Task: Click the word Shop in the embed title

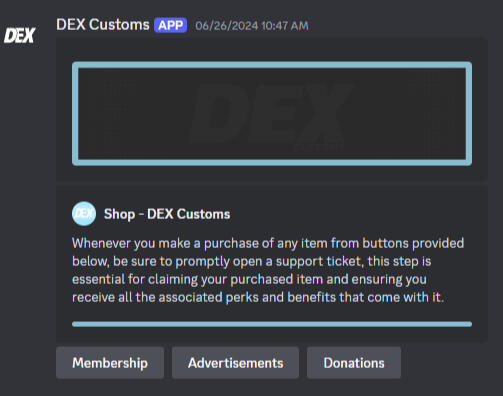Action: pyautogui.click(x=119, y=214)
